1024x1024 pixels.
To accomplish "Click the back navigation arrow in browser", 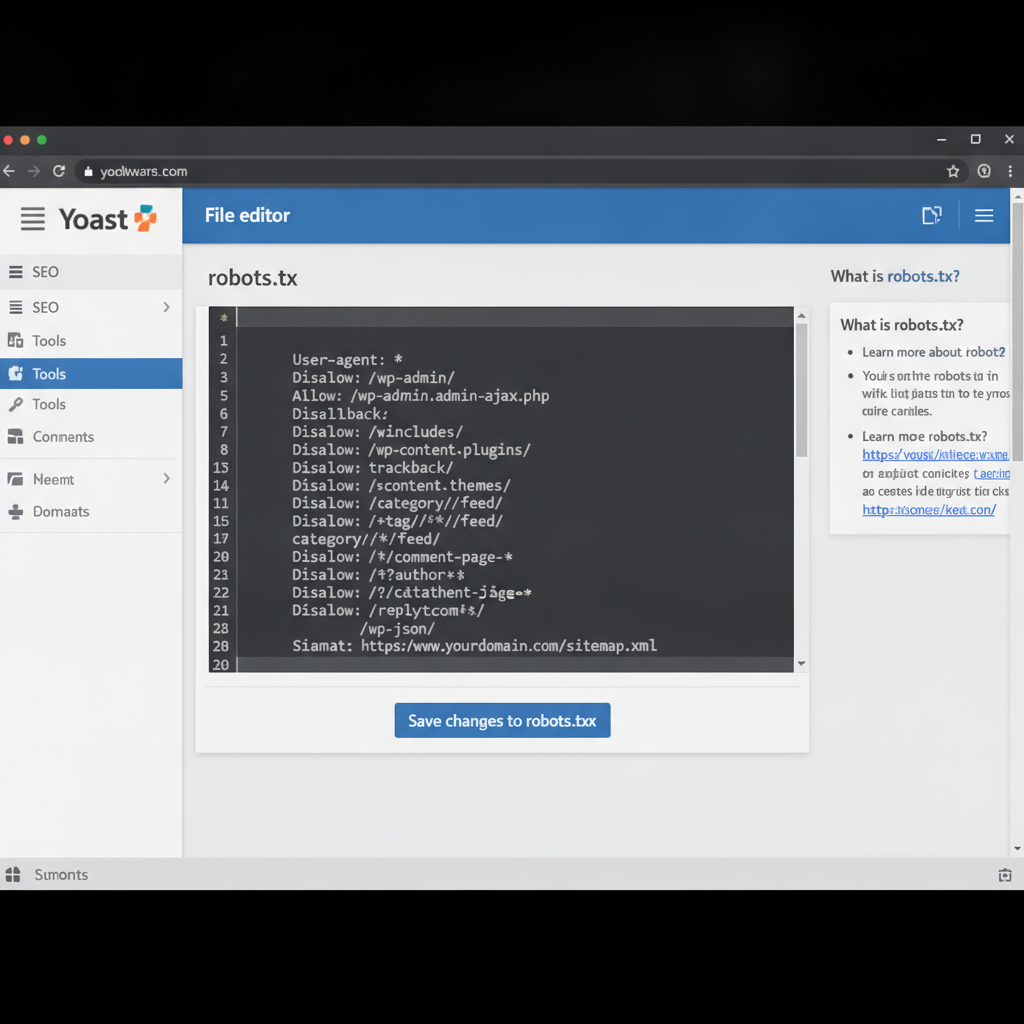I will (x=9, y=171).
